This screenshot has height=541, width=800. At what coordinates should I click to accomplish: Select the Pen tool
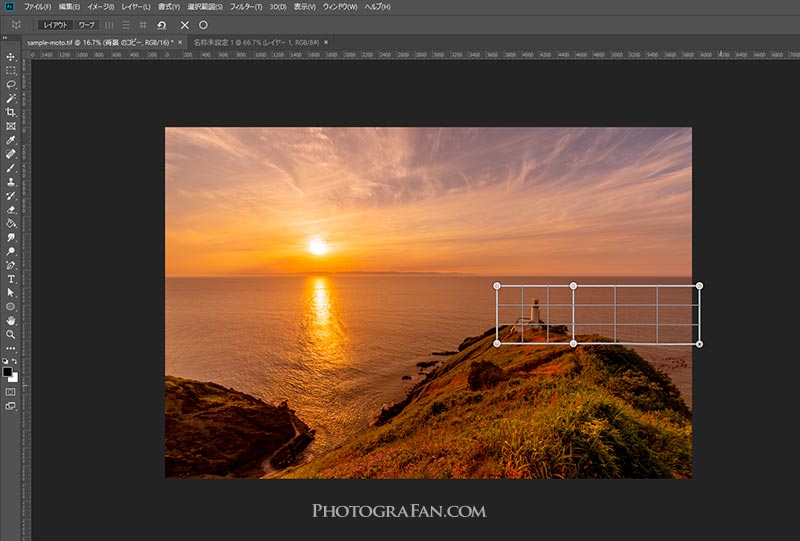[x=10, y=265]
